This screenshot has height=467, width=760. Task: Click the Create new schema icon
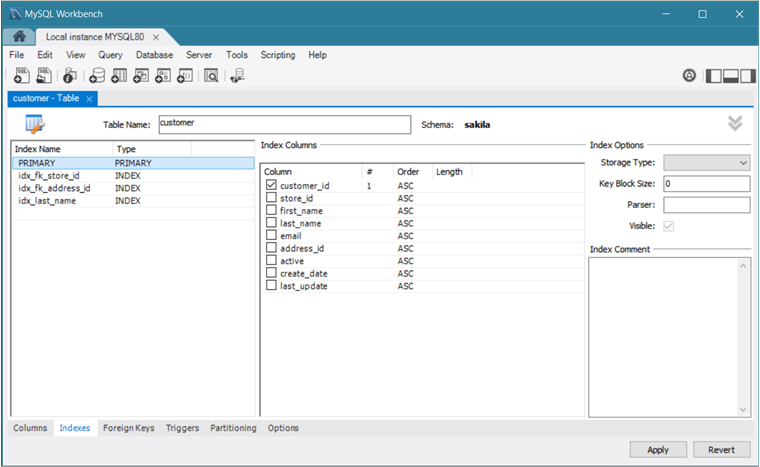(x=96, y=75)
